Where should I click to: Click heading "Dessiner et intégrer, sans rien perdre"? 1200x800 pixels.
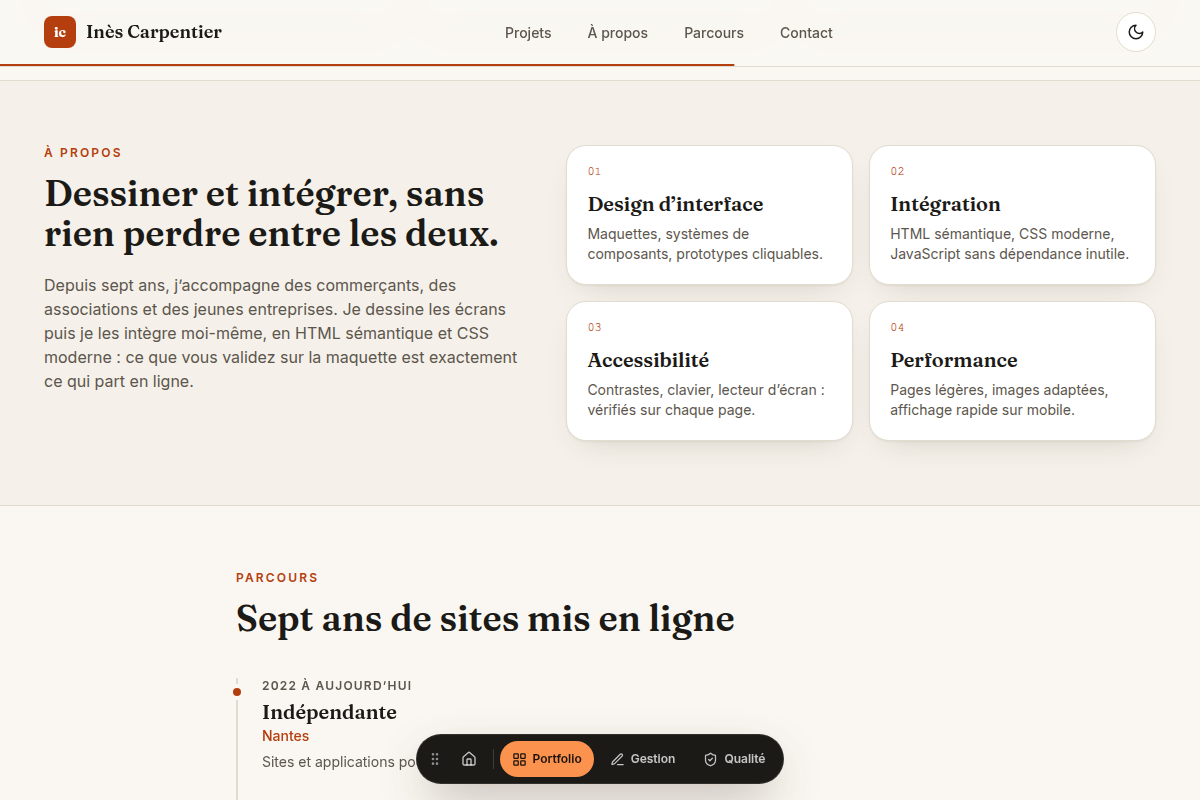271,213
